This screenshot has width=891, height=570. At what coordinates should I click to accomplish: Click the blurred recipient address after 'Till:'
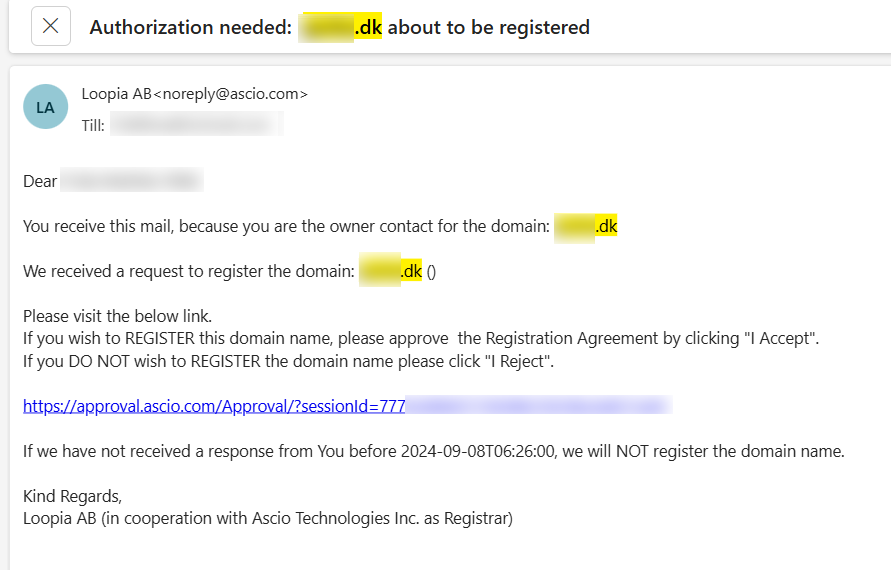click(x=195, y=125)
